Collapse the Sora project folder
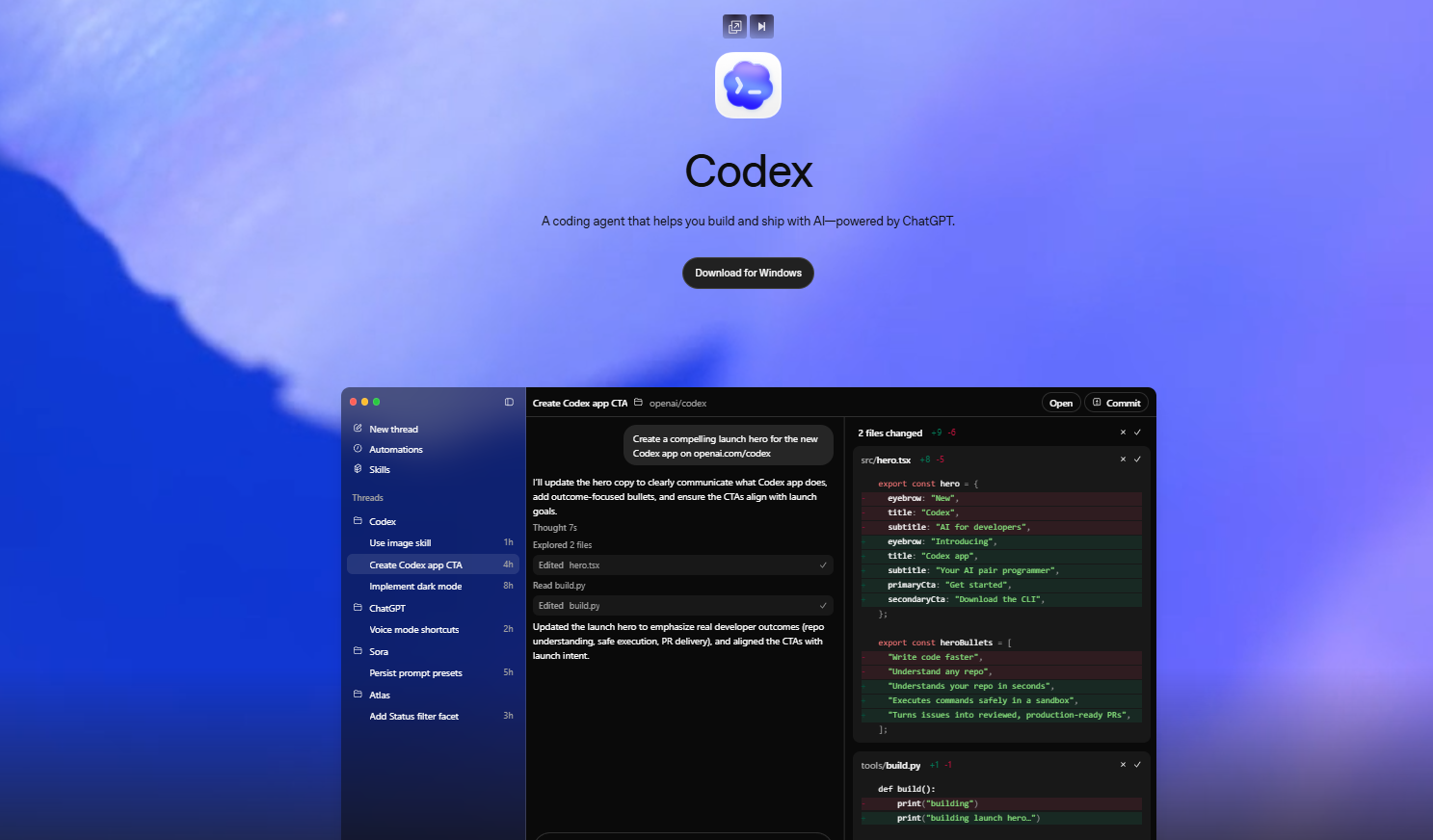The image size is (1433, 840). click(x=358, y=651)
